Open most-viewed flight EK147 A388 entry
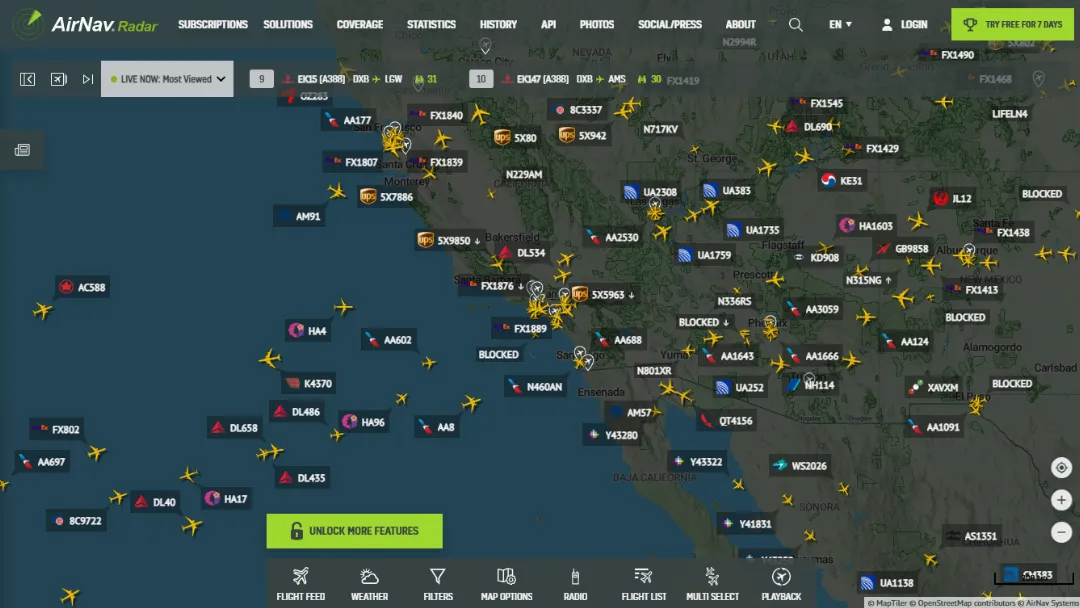Viewport: 1080px width, 608px height. [581, 79]
